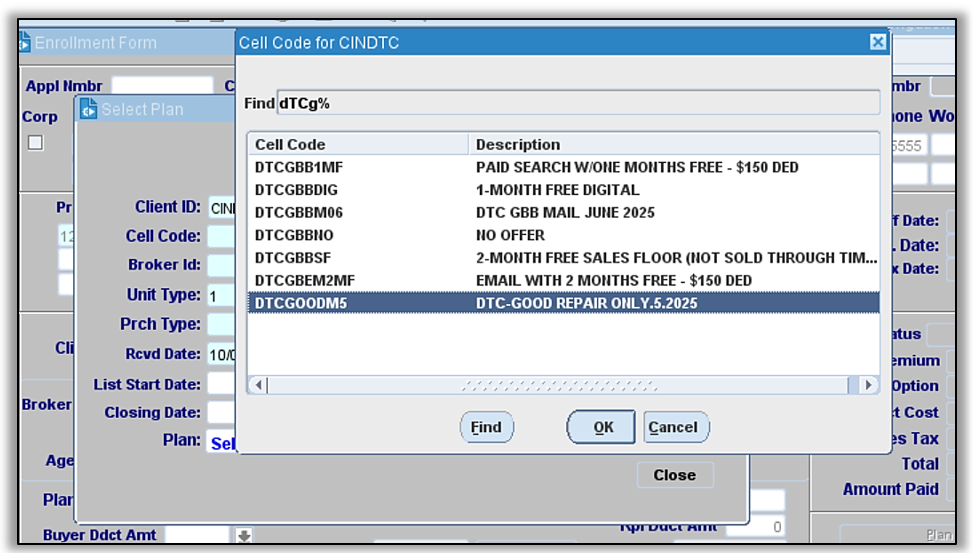The image size is (973, 553).
Task: Click the Appl Nmbr input field
Action: pos(162,86)
